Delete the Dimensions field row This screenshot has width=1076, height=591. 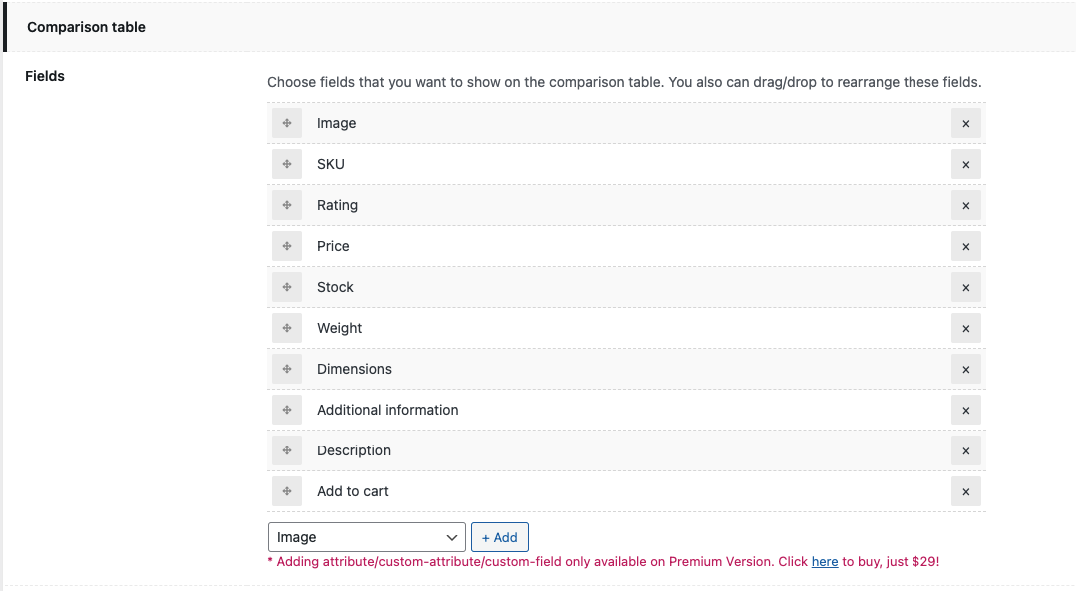click(966, 369)
